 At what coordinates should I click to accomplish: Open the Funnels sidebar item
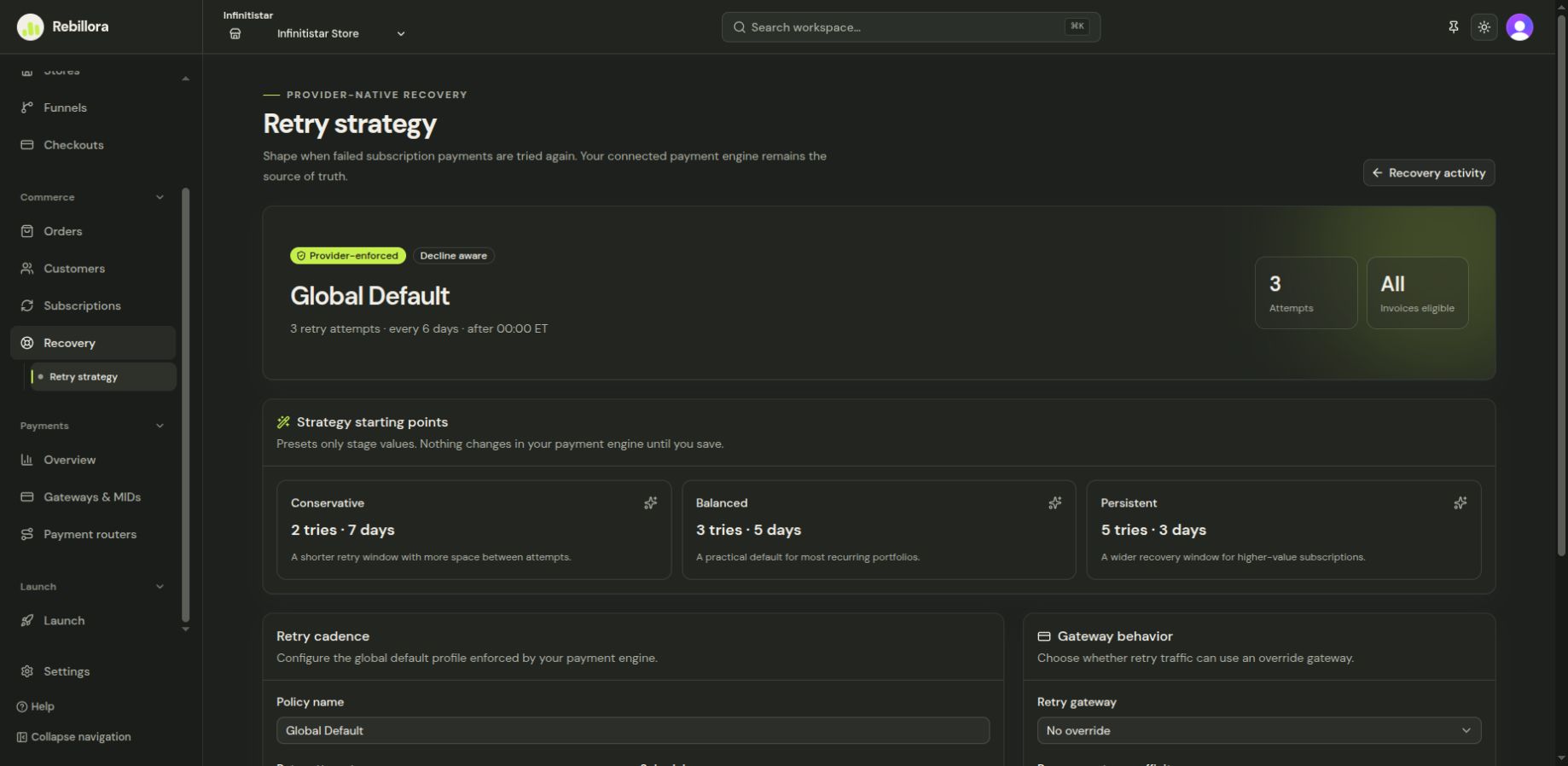[92, 107]
